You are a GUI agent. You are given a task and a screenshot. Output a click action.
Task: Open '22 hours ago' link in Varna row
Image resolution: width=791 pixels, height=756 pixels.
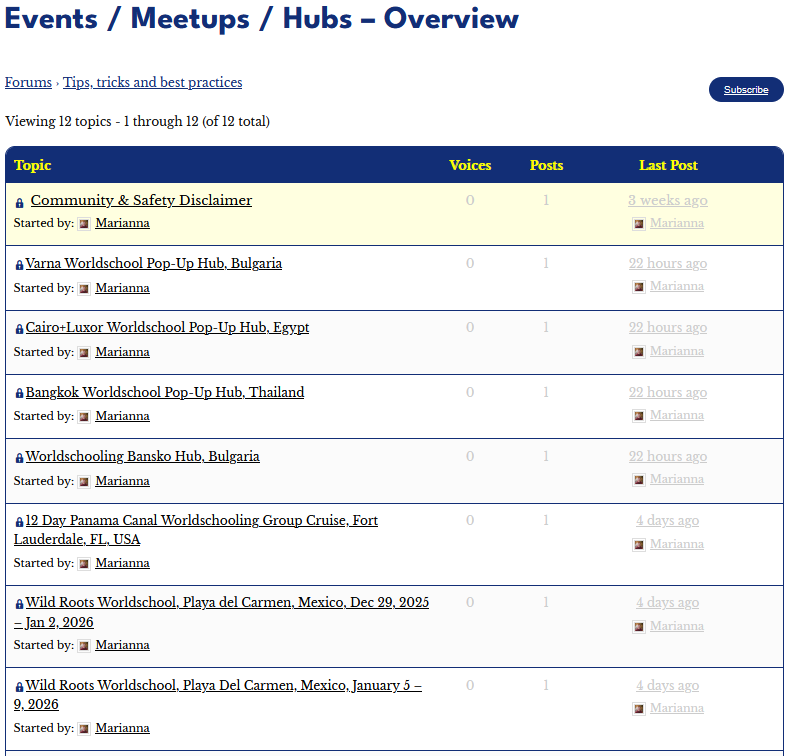(668, 263)
